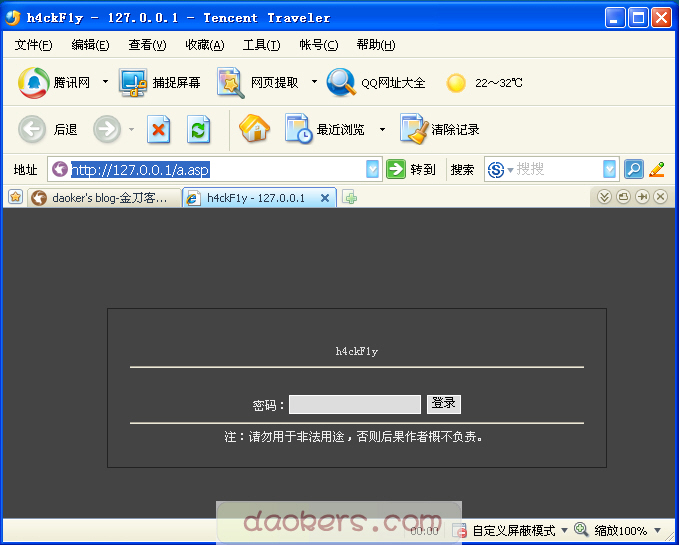Image resolution: width=679 pixels, height=545 pixels.
Task: Expand the 最近浏览 dropdown arrow
Action: [x=382, y=129]
